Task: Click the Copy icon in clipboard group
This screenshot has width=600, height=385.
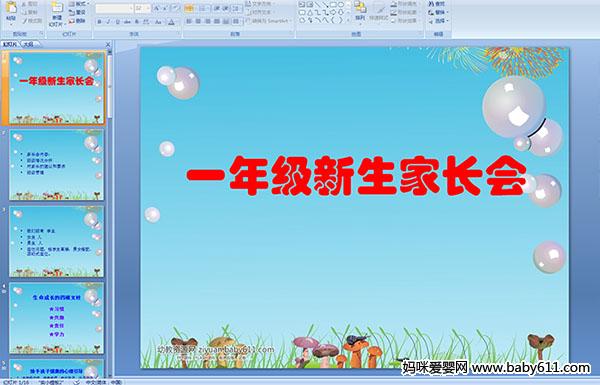Action: pyautogui.click(x=24, y=12)
